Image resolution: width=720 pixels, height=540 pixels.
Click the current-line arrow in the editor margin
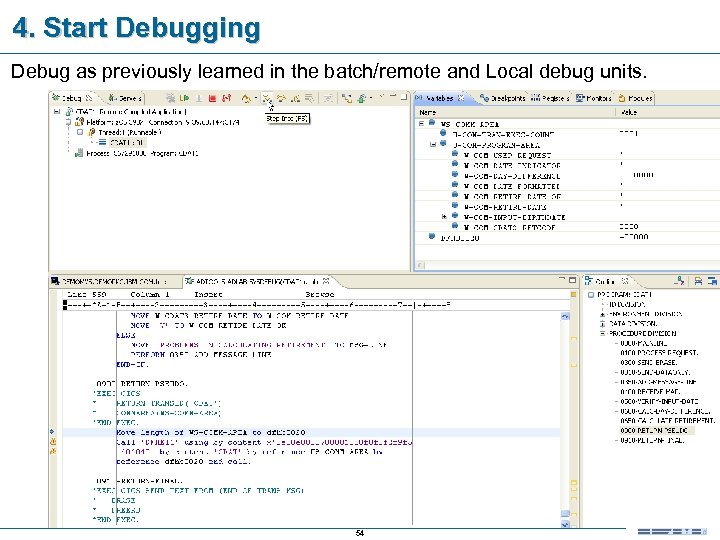[x=52, y=432]
